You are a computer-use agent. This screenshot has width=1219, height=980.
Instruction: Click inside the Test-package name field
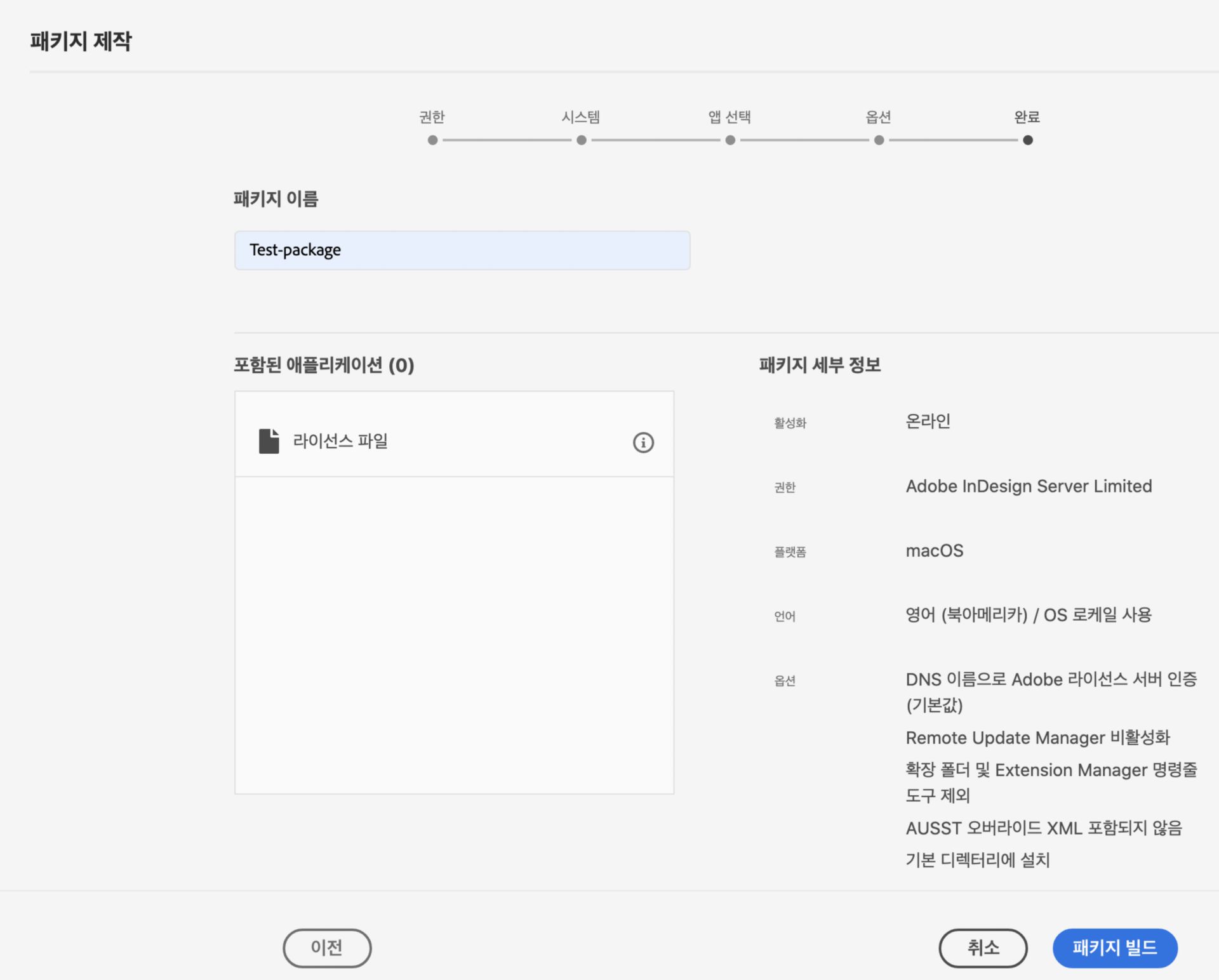click(462, 250)
